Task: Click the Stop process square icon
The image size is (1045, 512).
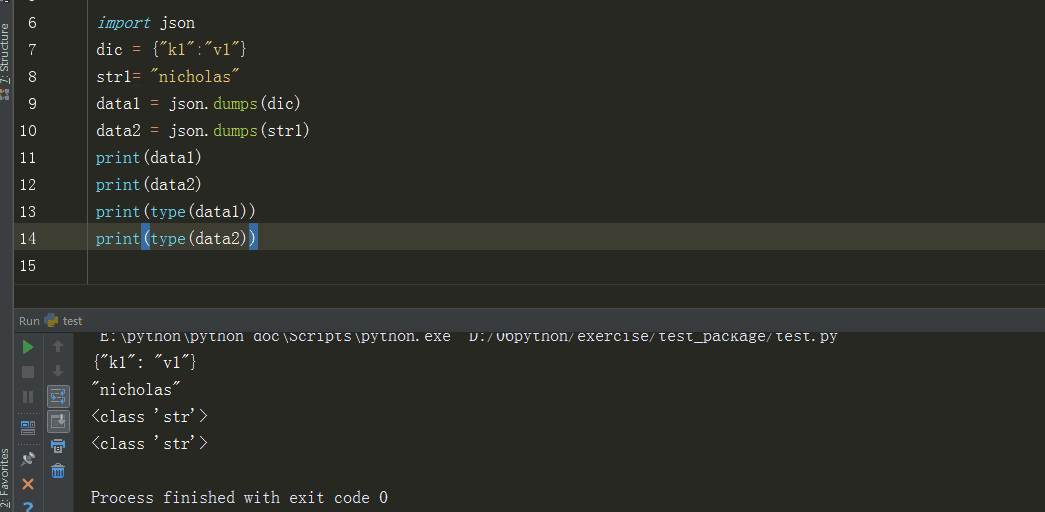Action: coord(28,372)
